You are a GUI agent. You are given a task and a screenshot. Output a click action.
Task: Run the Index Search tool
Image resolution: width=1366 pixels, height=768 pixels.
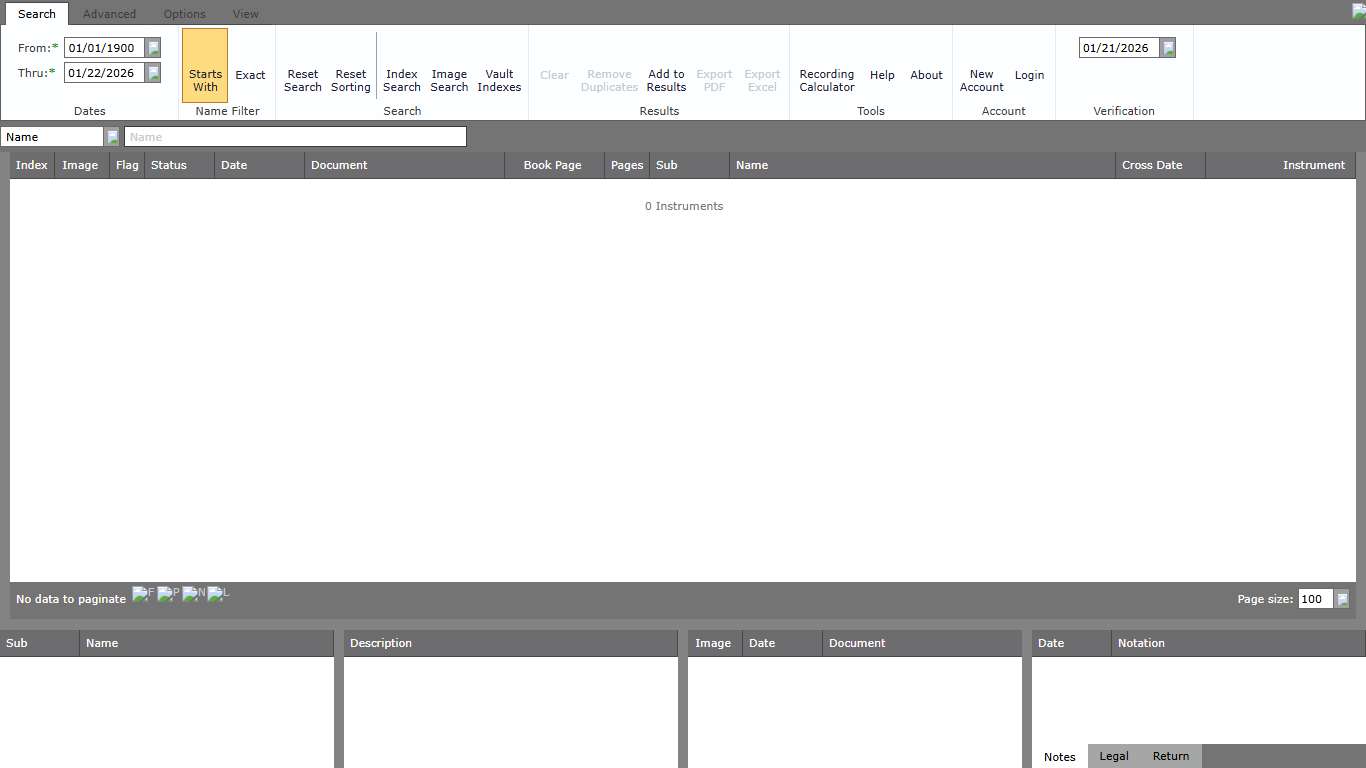click(401, 80)
